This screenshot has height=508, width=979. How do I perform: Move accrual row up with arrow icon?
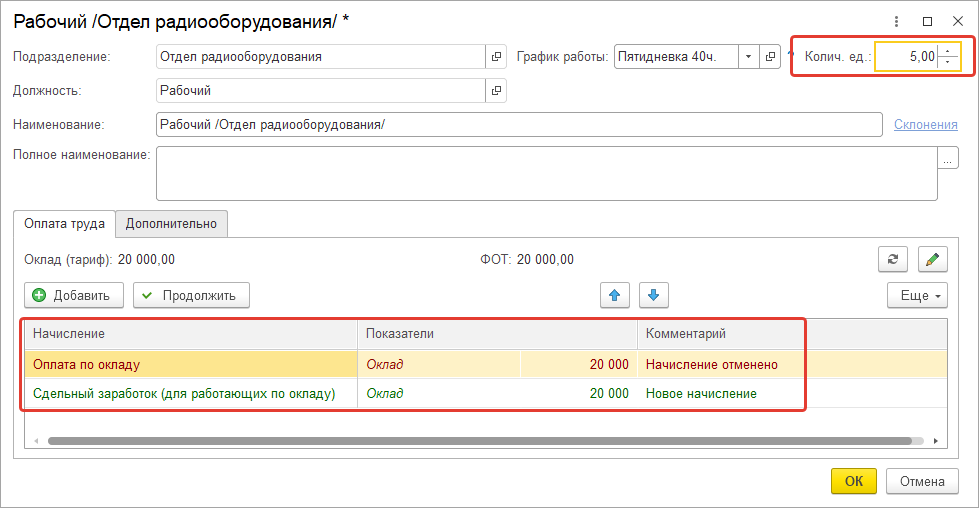tap(614, 295)
